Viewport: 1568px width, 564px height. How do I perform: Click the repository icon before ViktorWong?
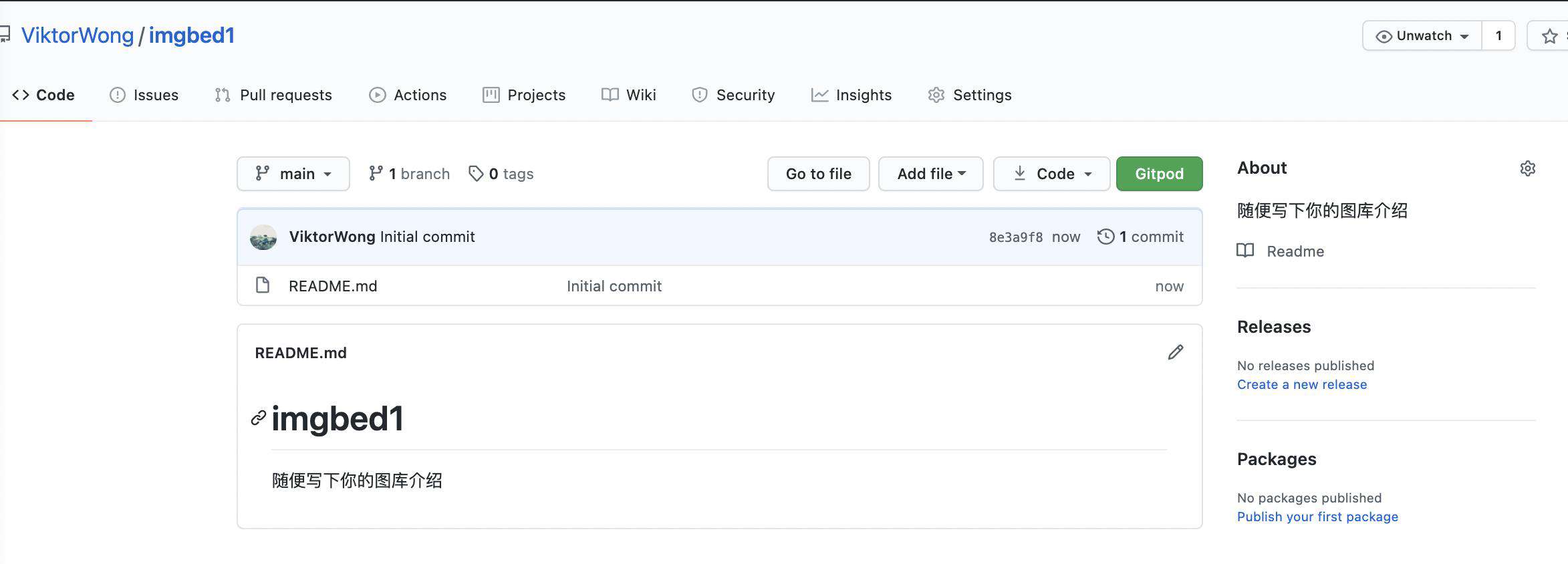tap(5, 34)
